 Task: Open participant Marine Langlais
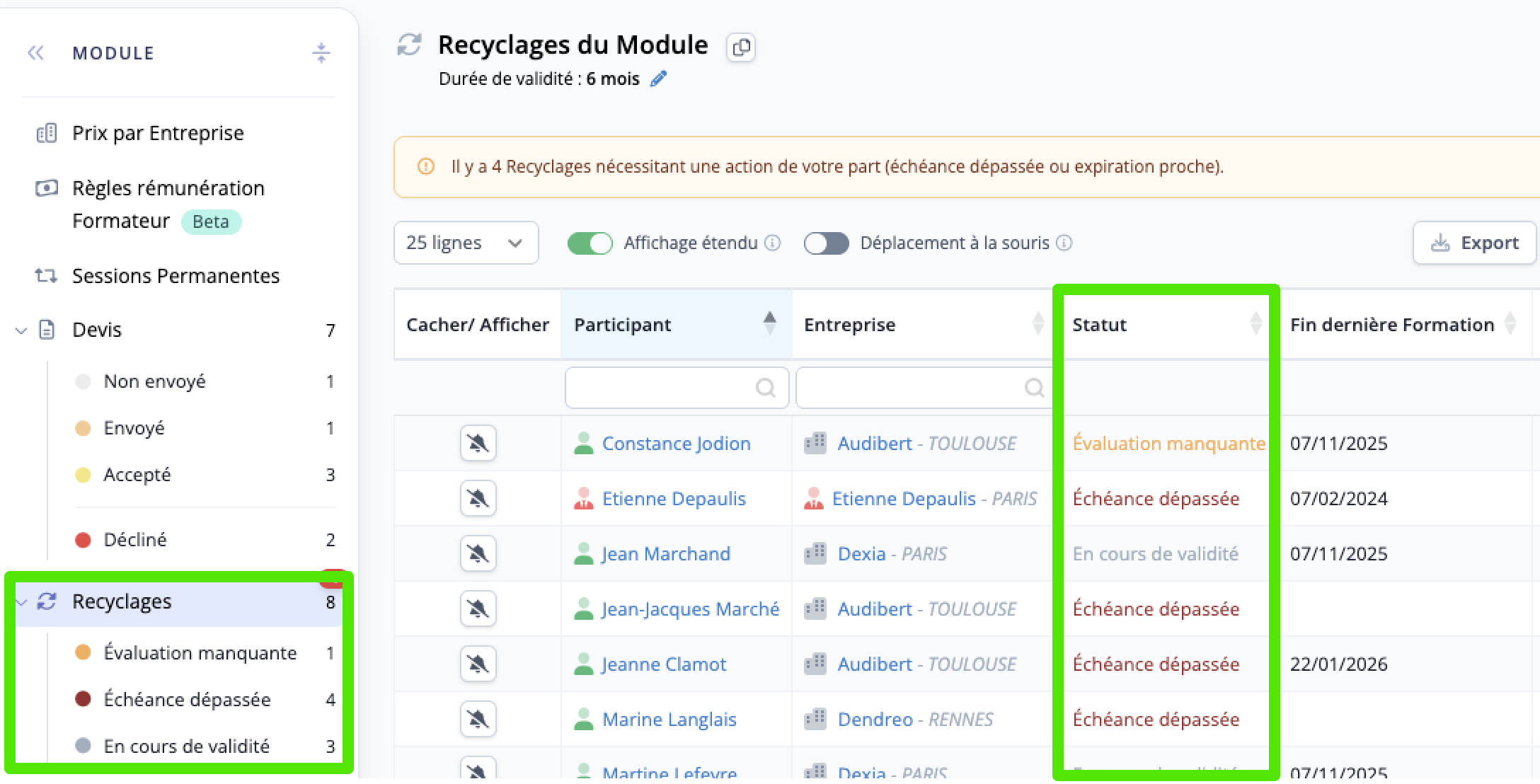(669, 720)
